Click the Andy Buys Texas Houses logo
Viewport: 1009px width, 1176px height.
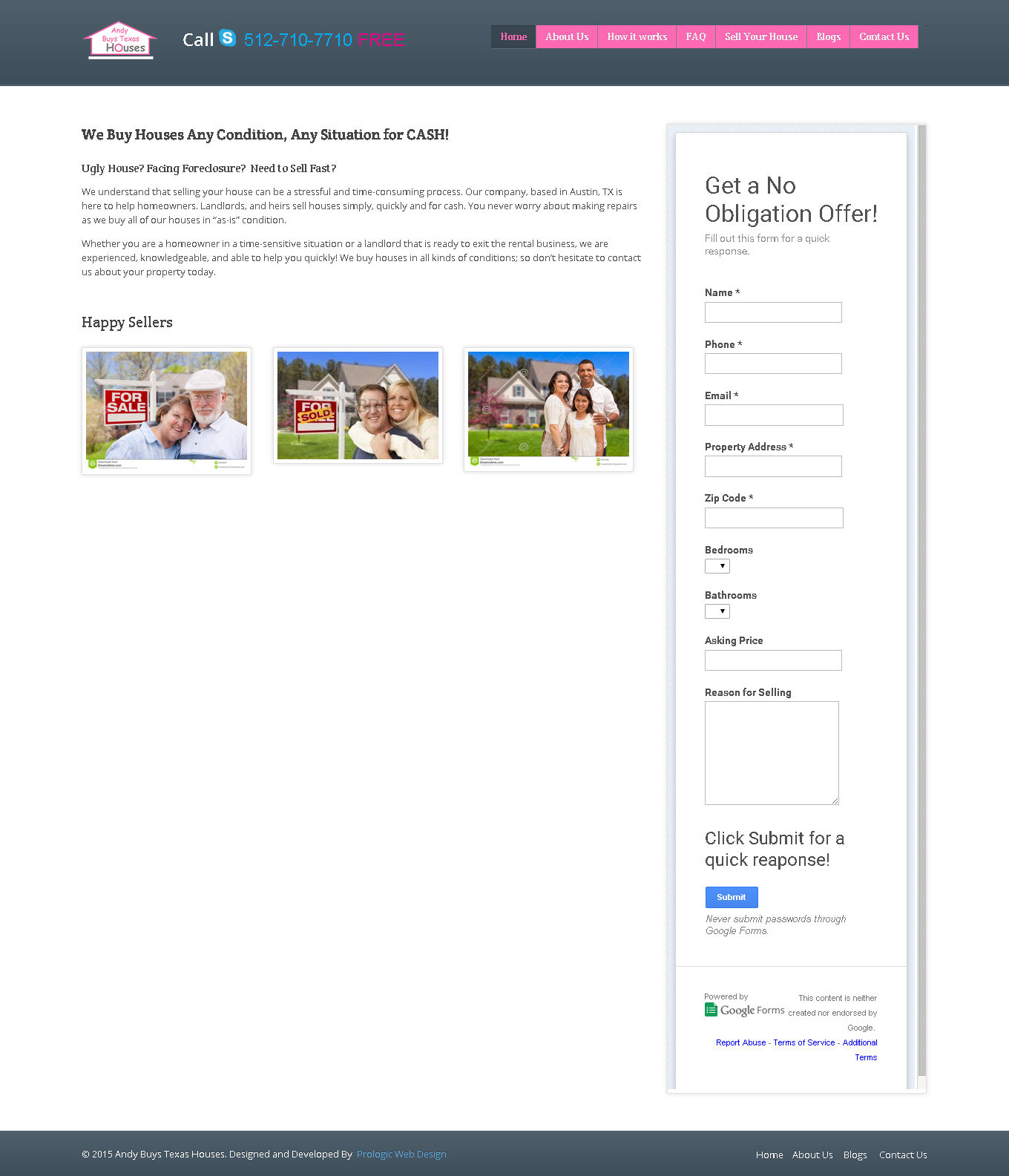tap(120, 40)
